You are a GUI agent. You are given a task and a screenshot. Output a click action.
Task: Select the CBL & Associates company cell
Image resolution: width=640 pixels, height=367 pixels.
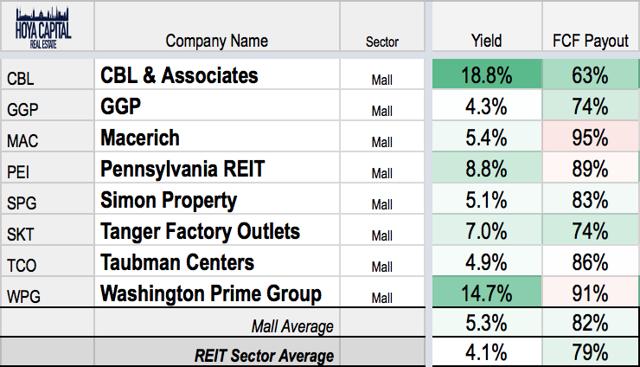217,74
